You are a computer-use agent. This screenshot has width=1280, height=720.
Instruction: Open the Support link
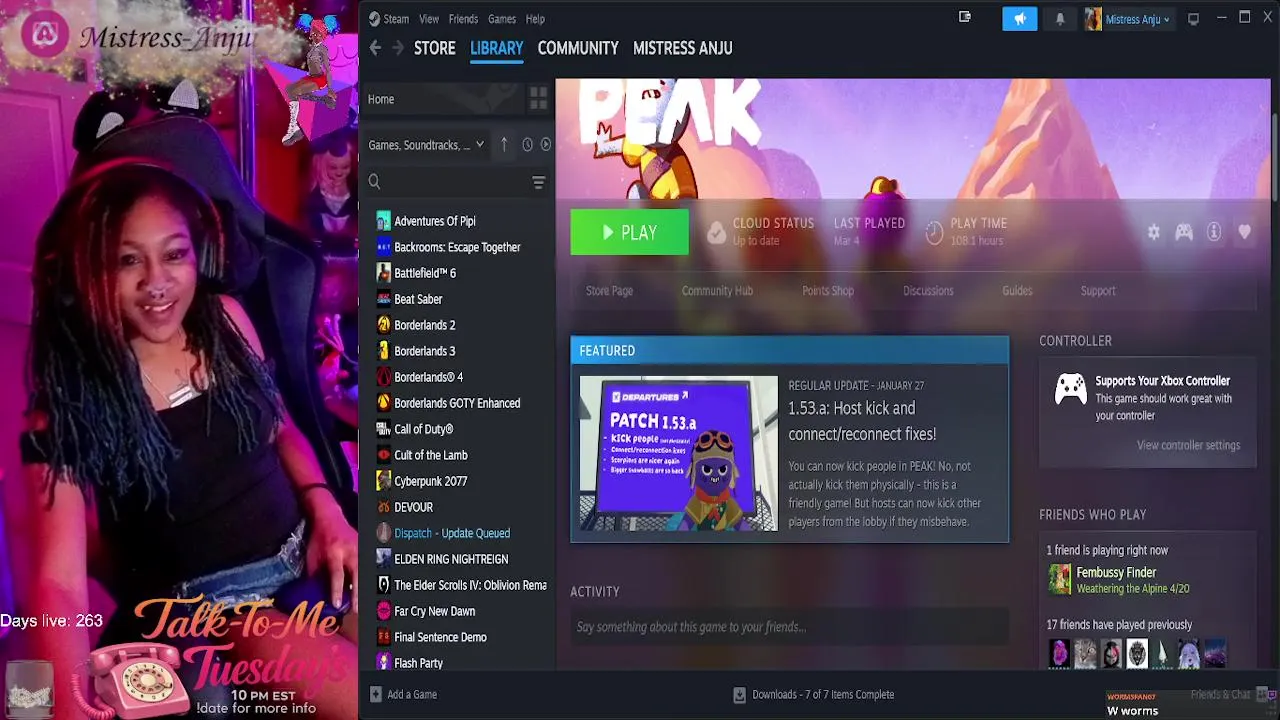coord(1098,291)
